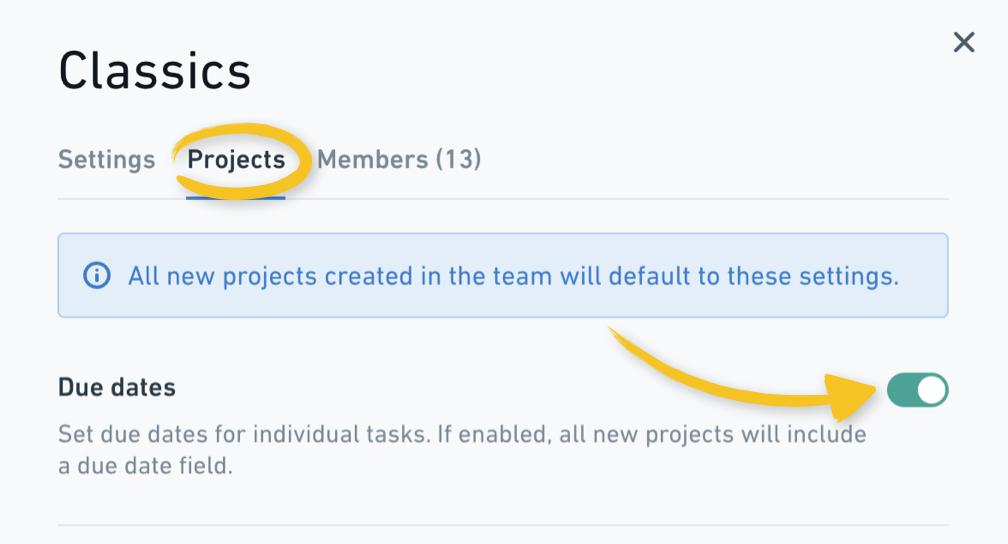1008x544 pixels.
Task: Click the info circle icon in banner
Action: point(96,276)
